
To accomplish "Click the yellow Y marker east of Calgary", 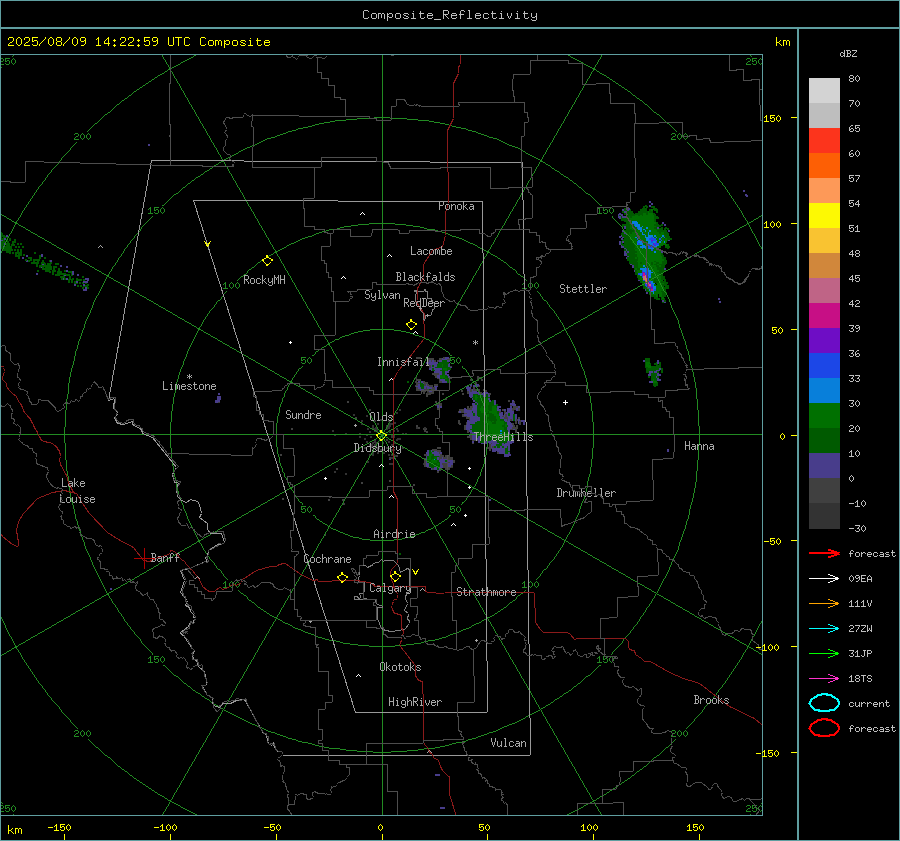I will coord(416,572).
